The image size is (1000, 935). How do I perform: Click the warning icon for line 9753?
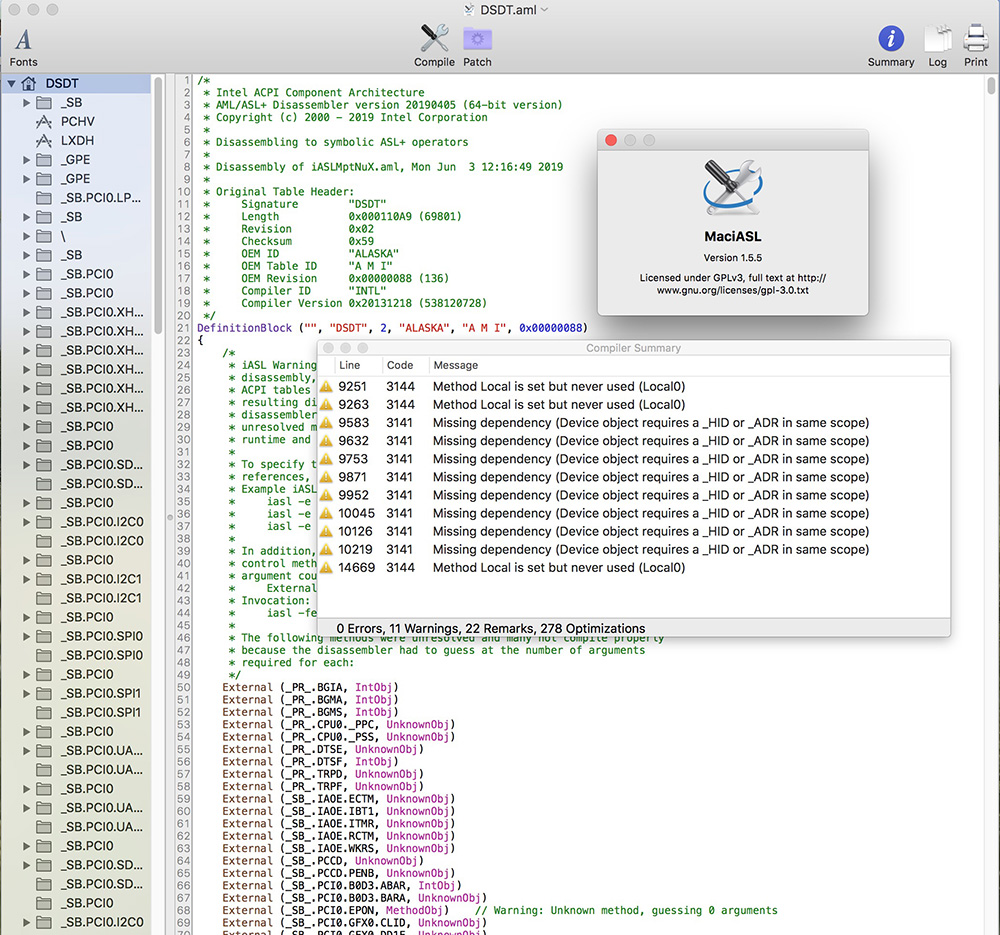(327, 459)
